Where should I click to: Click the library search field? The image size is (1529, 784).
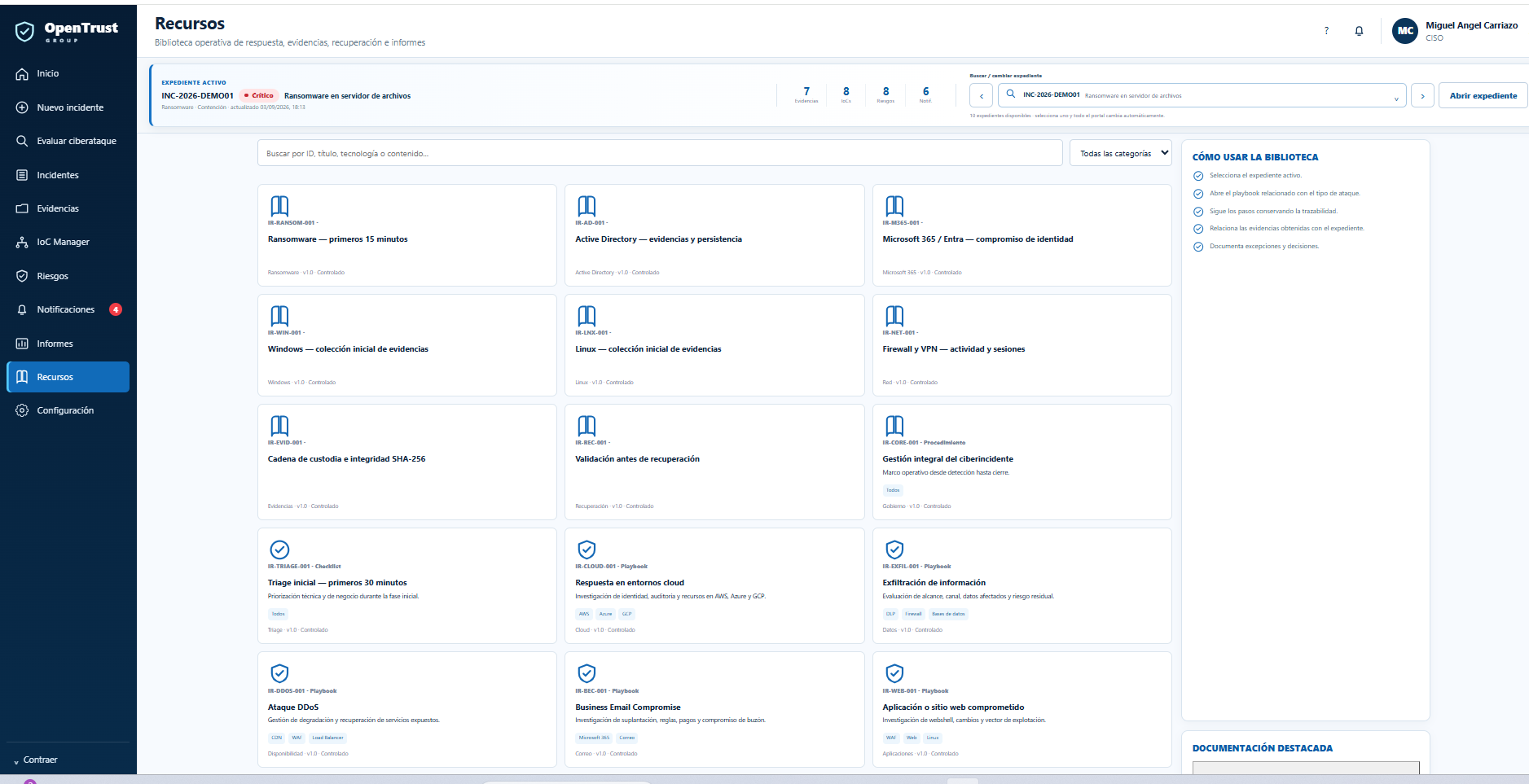[x=660, y=153]
